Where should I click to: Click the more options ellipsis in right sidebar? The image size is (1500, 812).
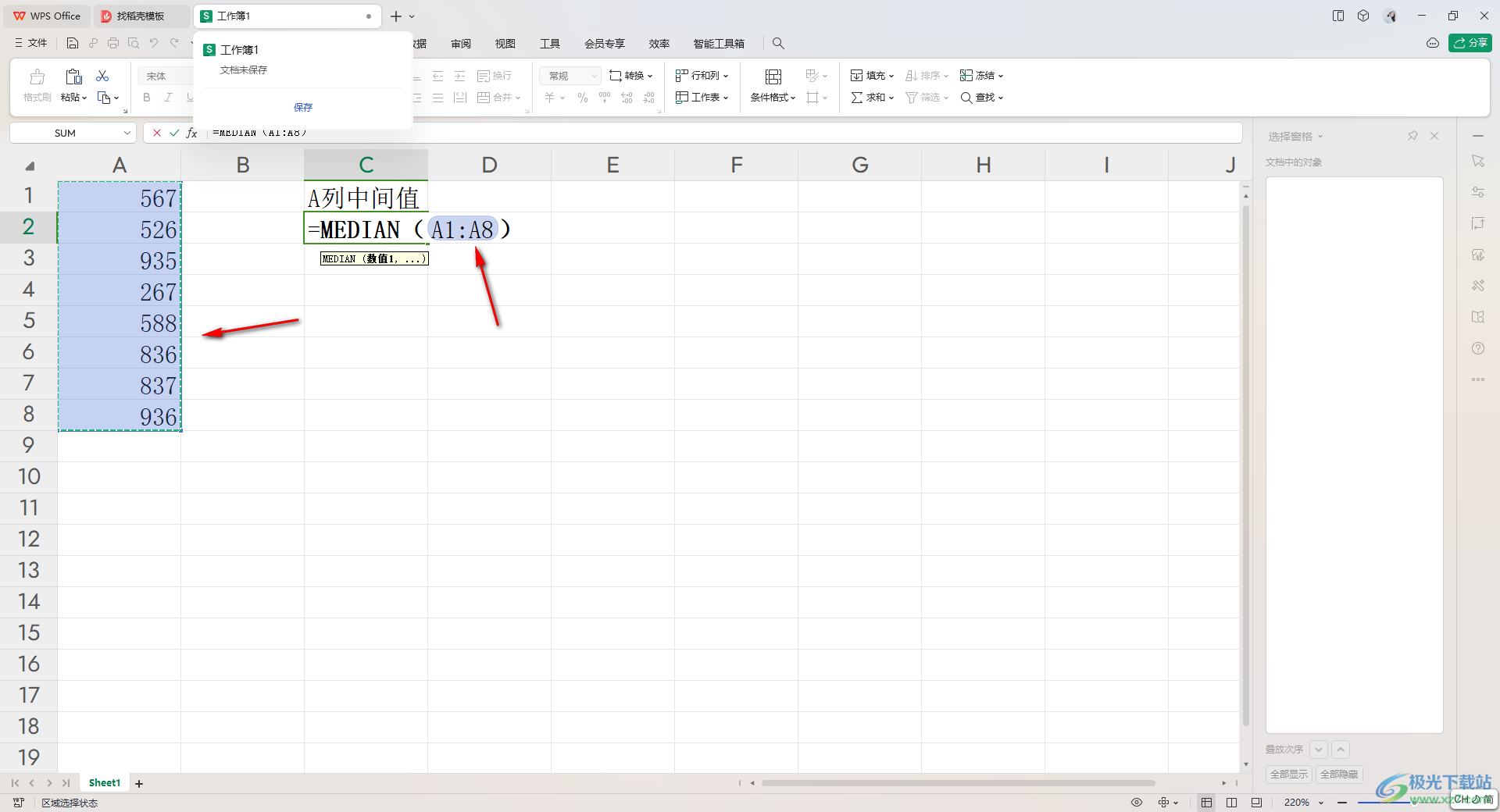[1478, 379]
